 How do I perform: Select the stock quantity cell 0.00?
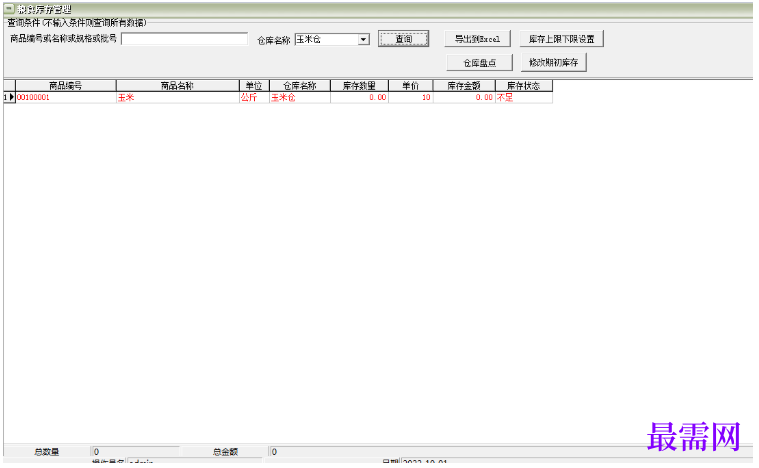[359, 97]
